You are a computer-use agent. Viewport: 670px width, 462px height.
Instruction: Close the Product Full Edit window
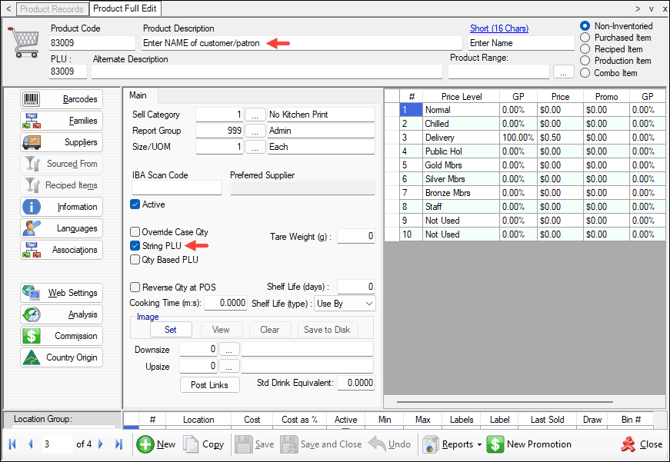coord(641,444)
